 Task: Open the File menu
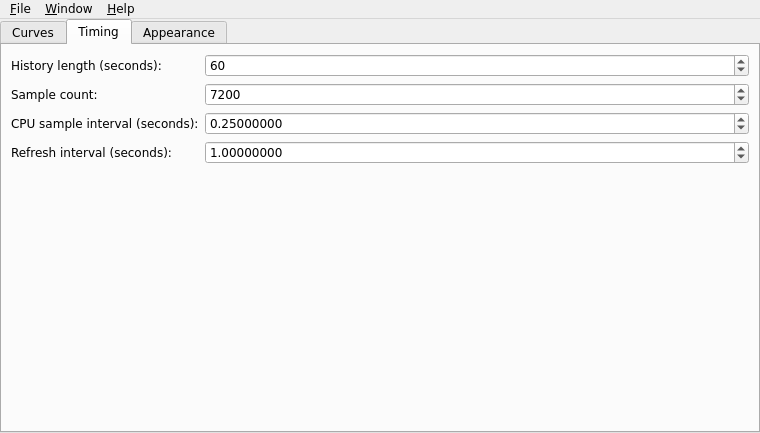click(20, 9)
